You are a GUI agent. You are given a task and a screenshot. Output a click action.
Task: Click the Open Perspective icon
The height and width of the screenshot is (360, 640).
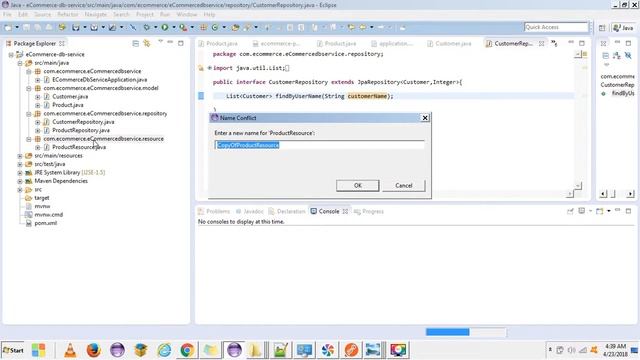(602, 28)
